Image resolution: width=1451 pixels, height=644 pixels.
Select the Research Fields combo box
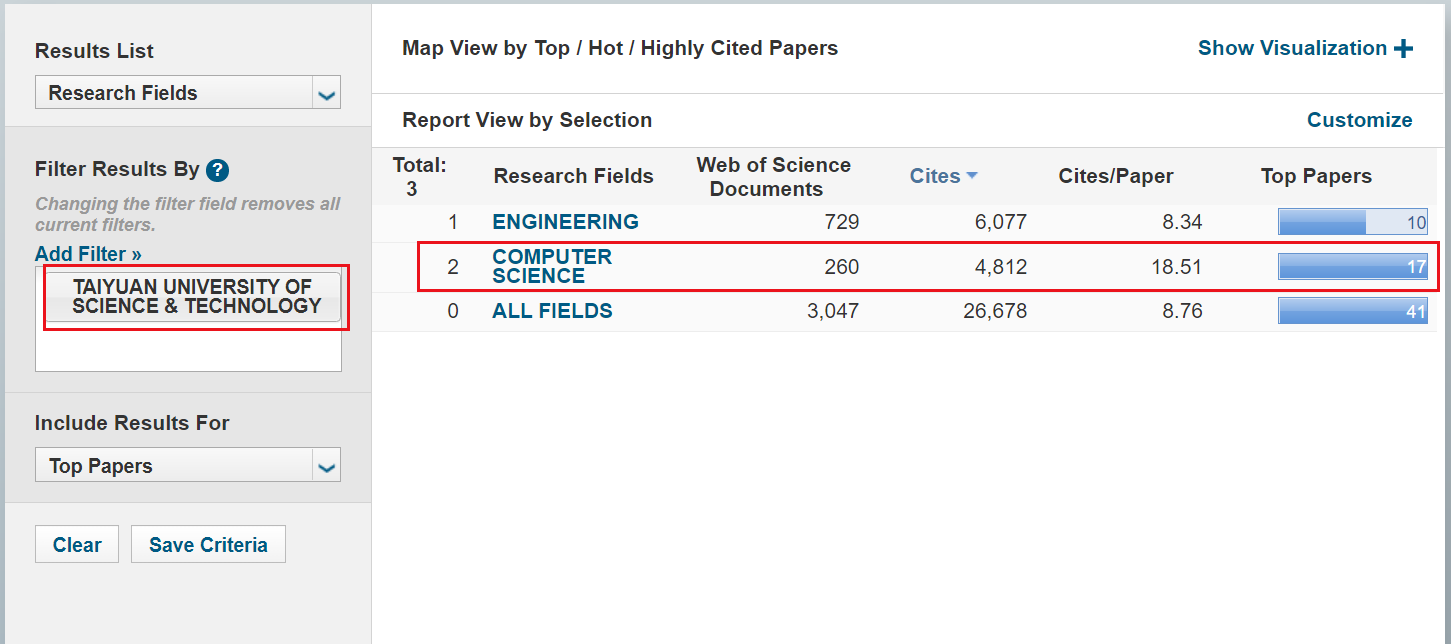pyautogui.click(x=176, y=93)
